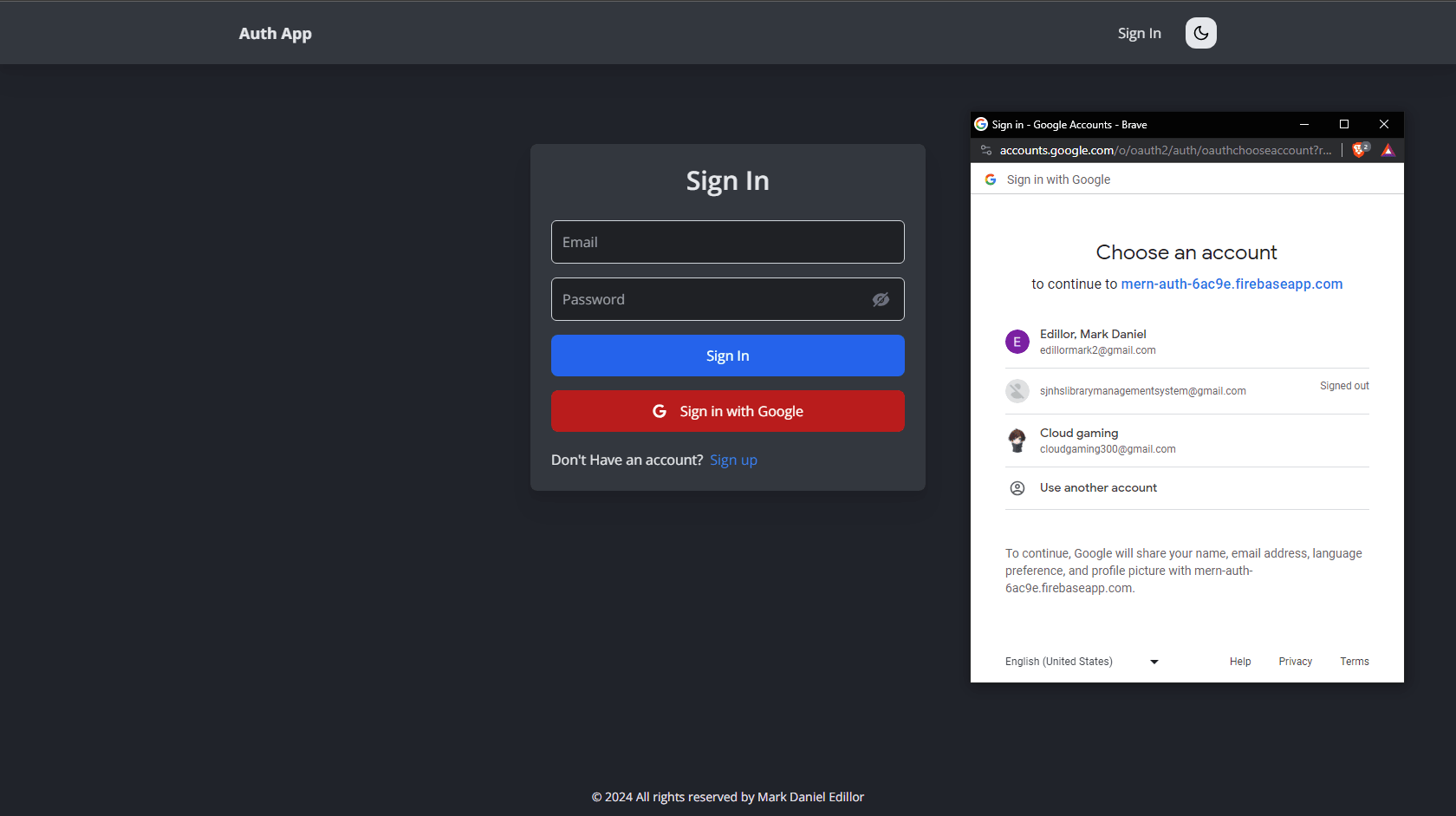This screenshot has height=816, width=1456.
Task: Choose the cloudgaming300@gmail.com account
Action: click(1187, 441)
